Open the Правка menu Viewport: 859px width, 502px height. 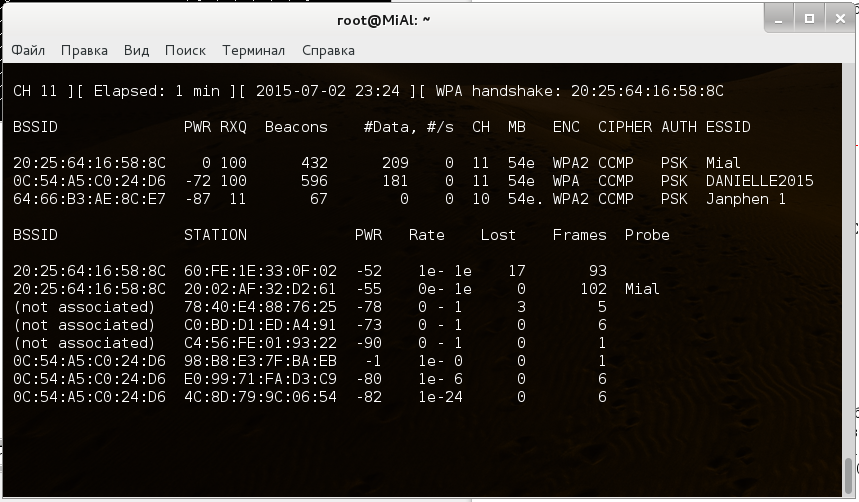[84, 50]
